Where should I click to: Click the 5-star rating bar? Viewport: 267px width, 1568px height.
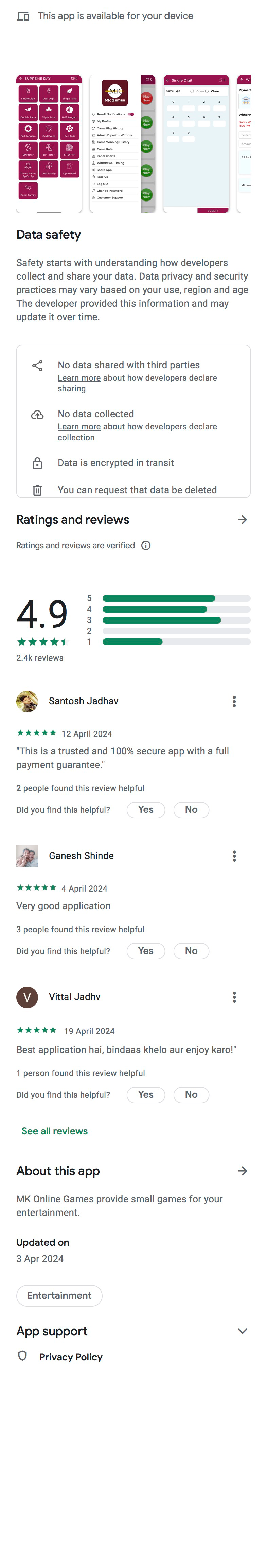176,598
